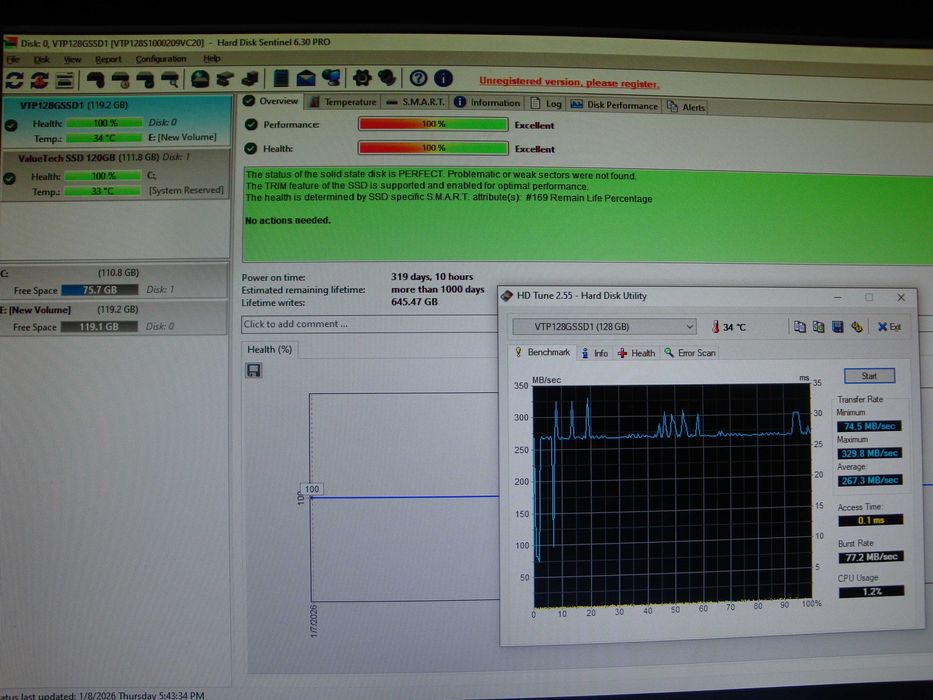Switch to the Information tab
Screen dimensions: 933x700
(x=487, y=102)
